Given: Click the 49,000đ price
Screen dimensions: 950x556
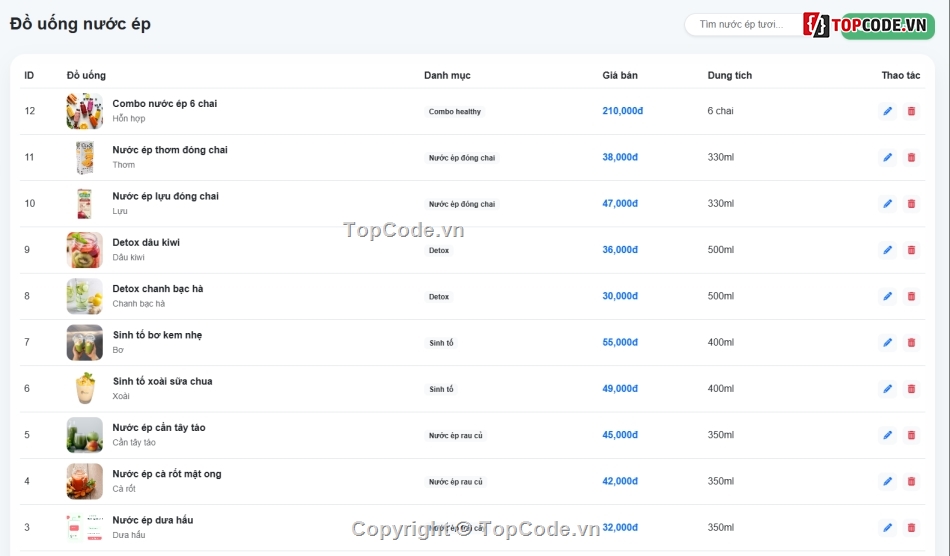Looking at the screenshot, I should coord(620,389).
